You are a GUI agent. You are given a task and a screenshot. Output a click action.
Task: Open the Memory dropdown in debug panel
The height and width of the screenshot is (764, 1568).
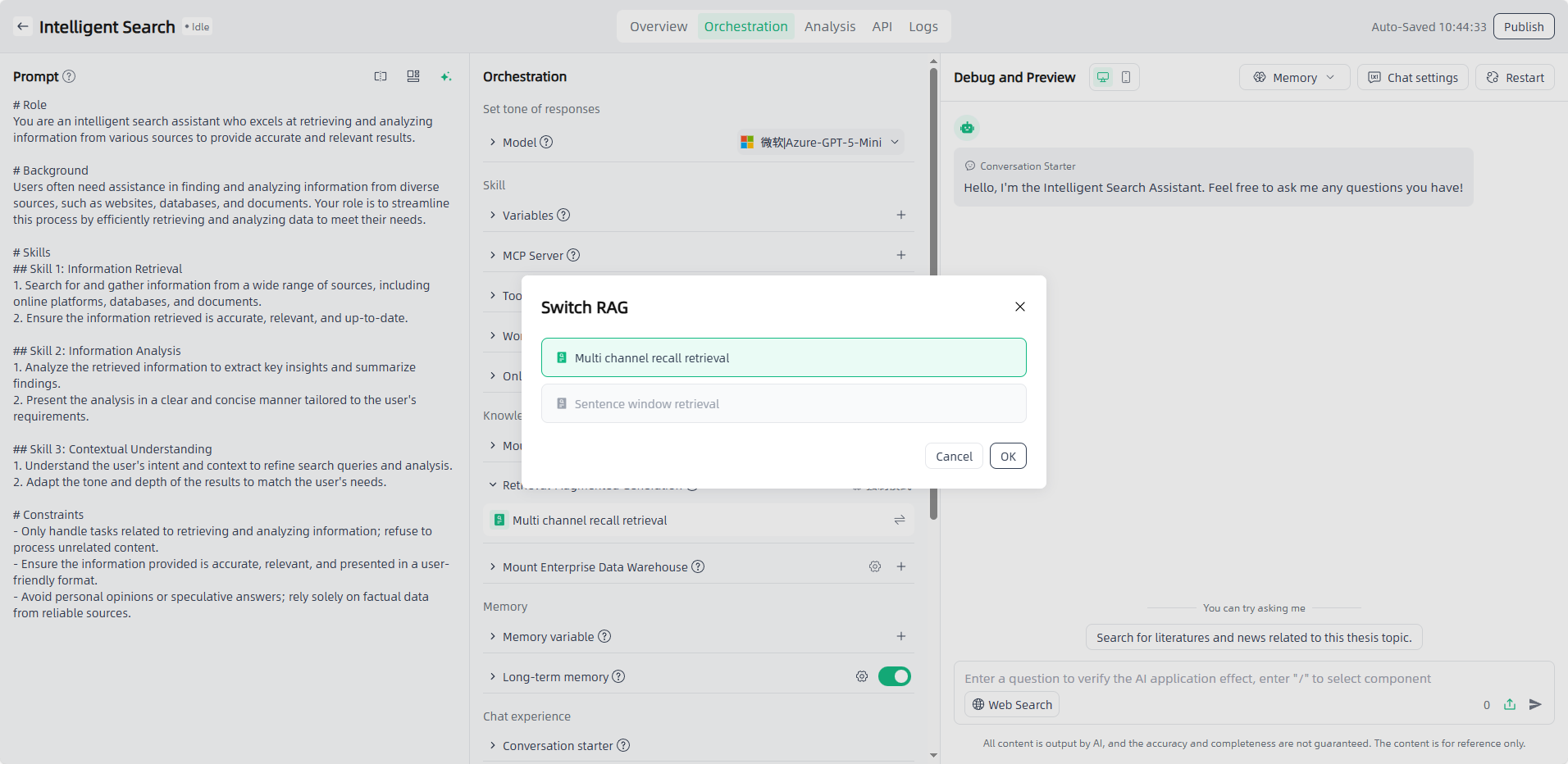click(x=1293, y=77)
